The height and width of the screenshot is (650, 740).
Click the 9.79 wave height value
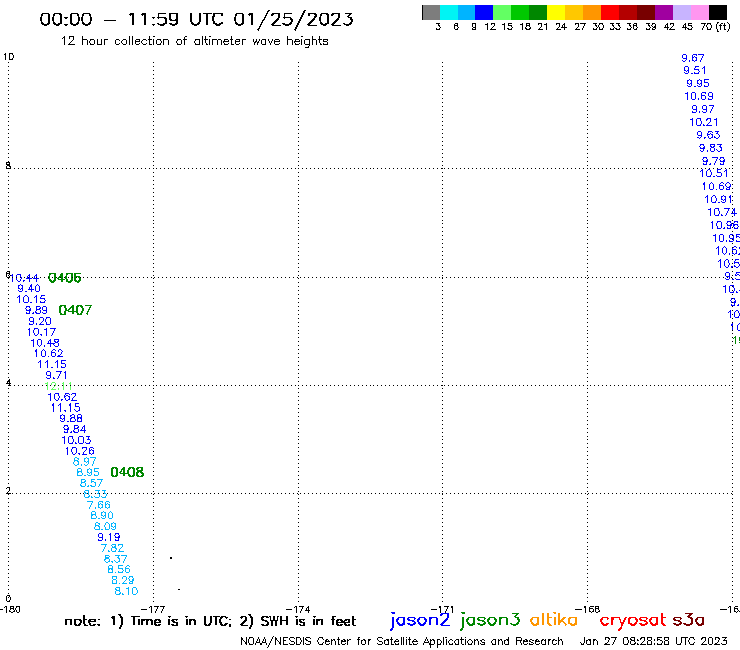pos(713,161)
